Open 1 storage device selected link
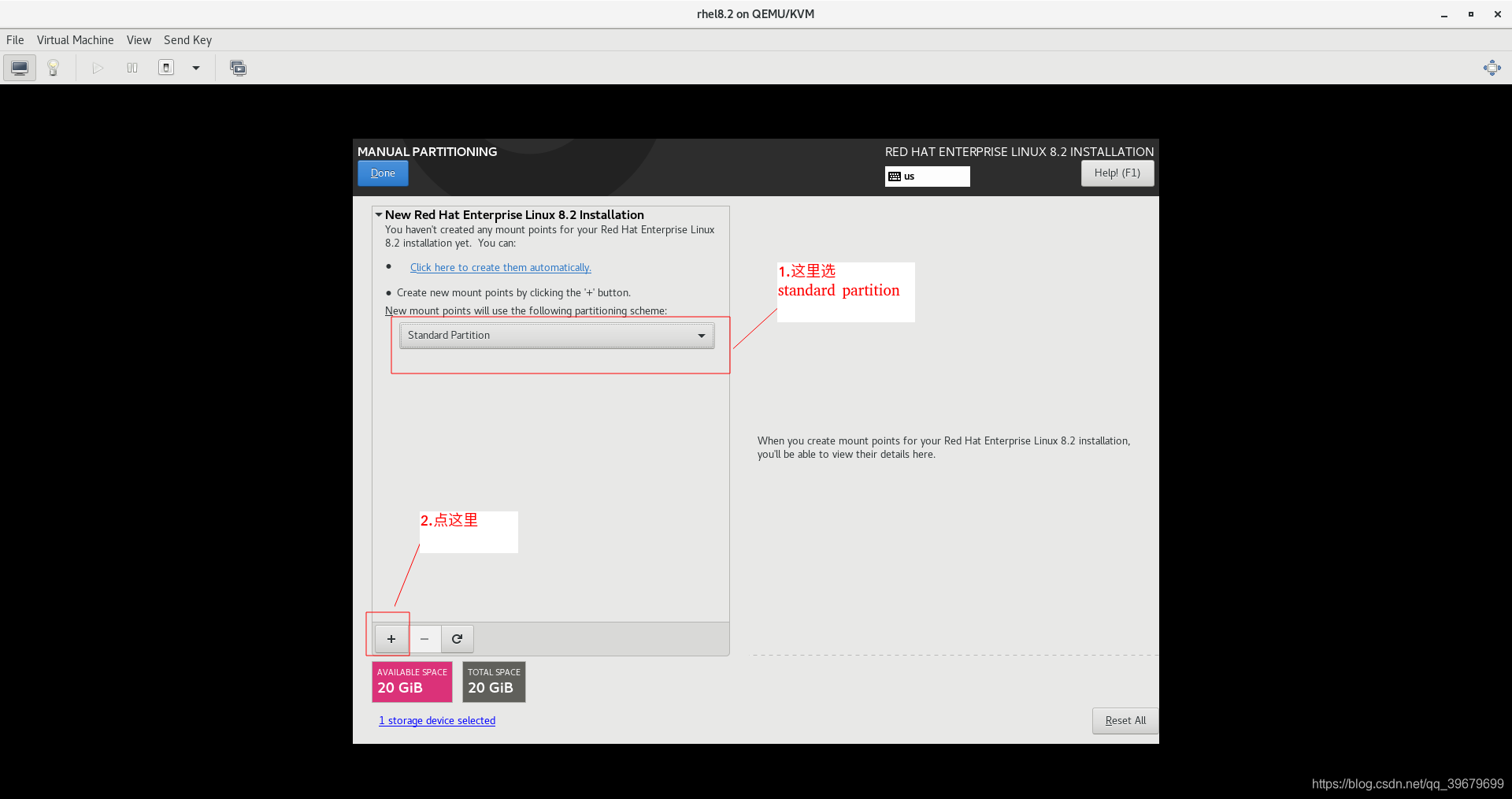 click(437, 721)
